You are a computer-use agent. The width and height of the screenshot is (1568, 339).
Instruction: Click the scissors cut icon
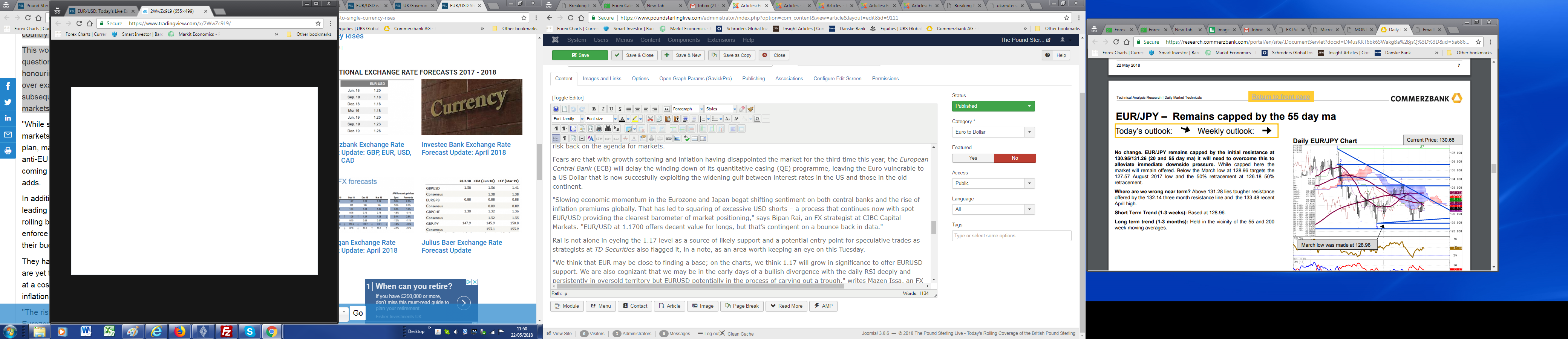tap(650, 119)
